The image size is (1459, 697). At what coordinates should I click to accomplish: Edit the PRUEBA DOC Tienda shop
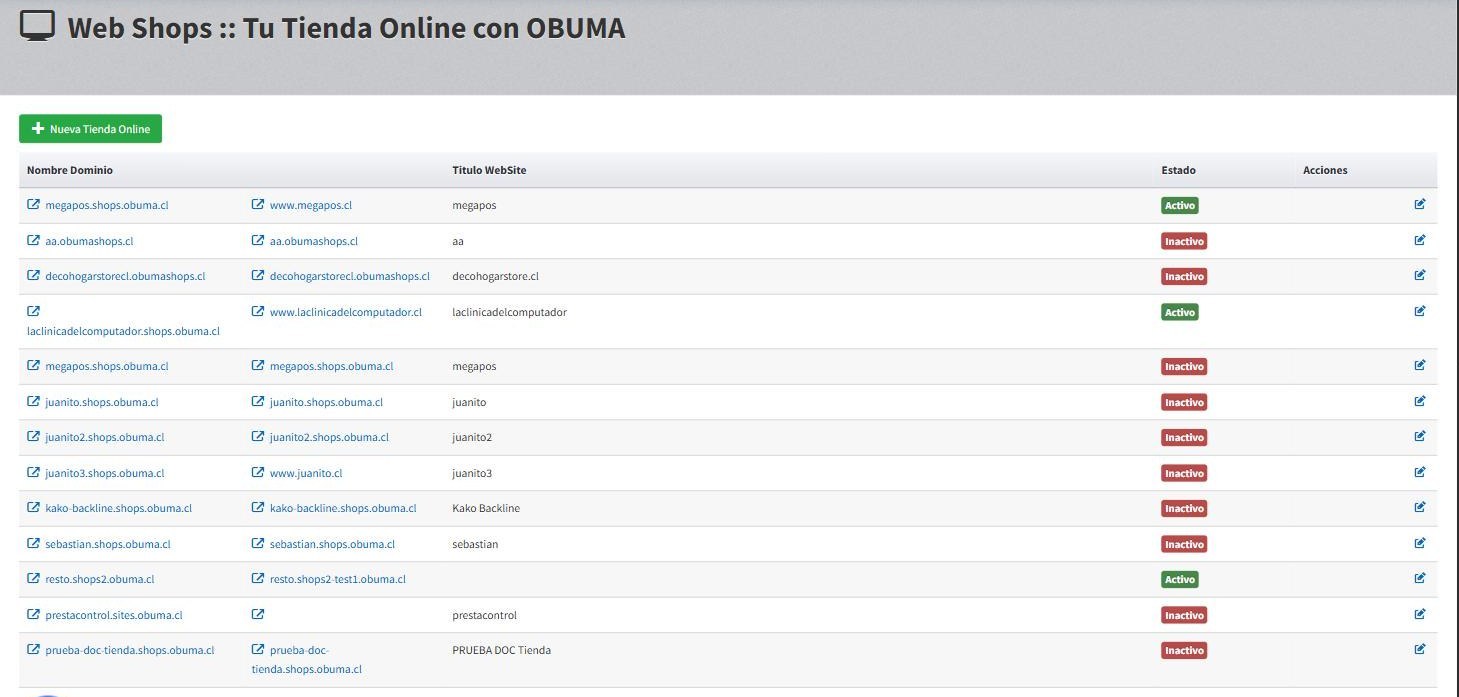pos(1420,649)
